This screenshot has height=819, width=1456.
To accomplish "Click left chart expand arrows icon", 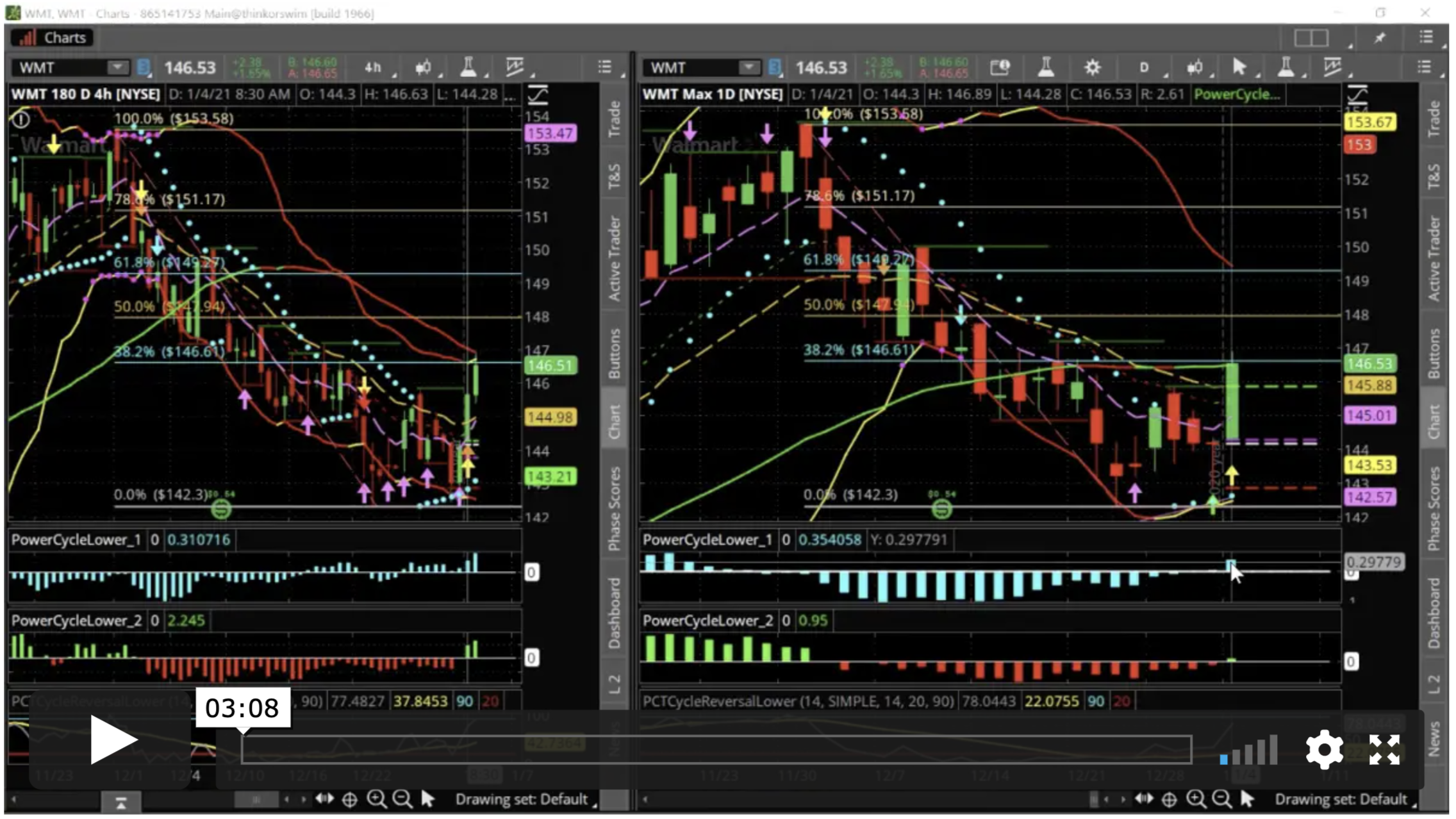I will (325, 798).
